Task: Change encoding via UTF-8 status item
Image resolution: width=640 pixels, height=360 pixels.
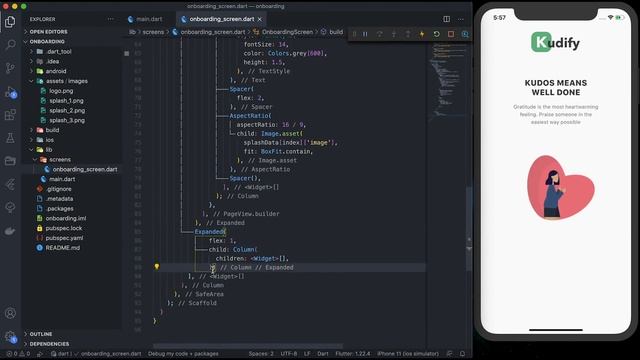Action: 289,353
